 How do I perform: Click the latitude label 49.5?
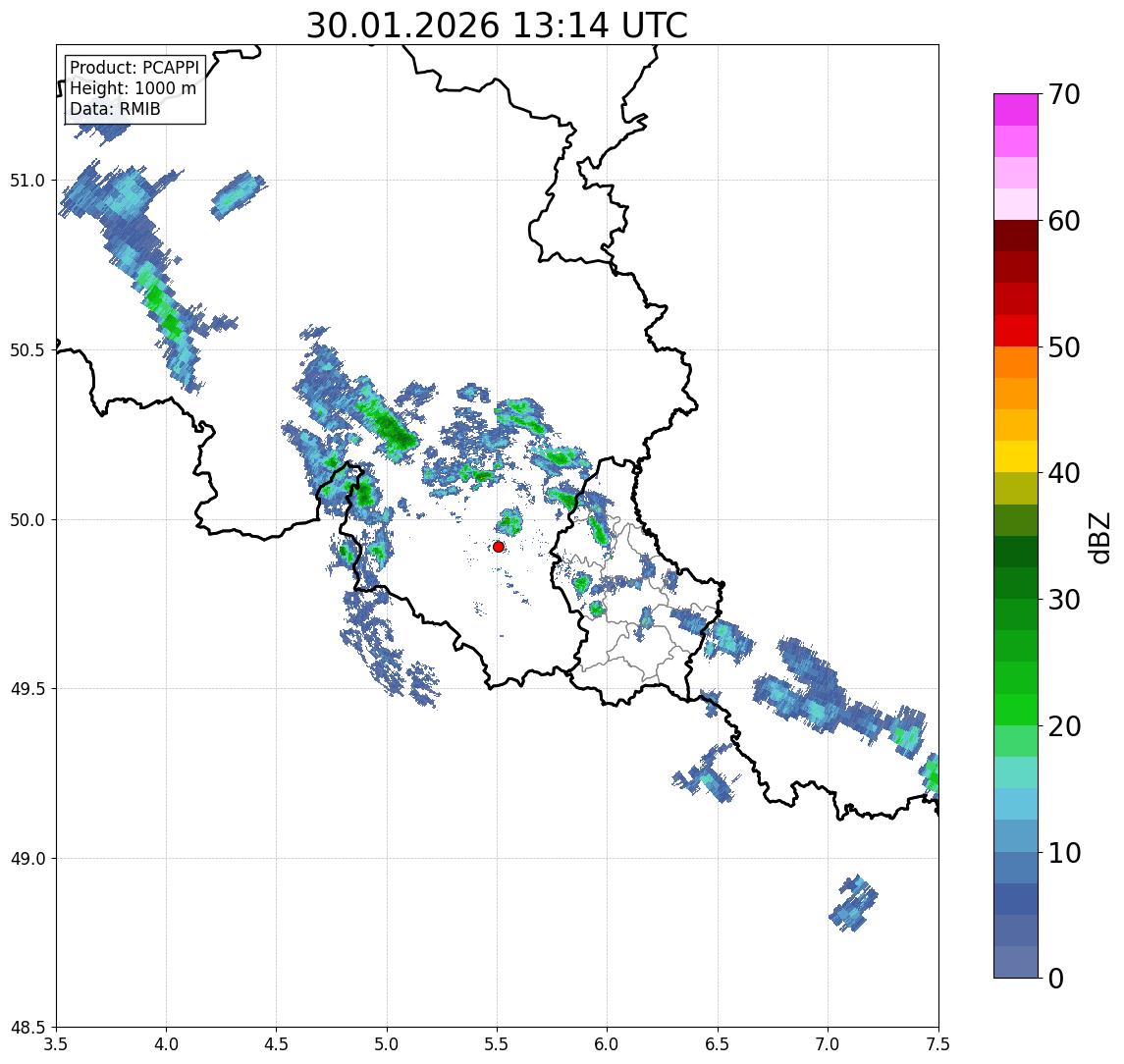(x=27, y=689)
